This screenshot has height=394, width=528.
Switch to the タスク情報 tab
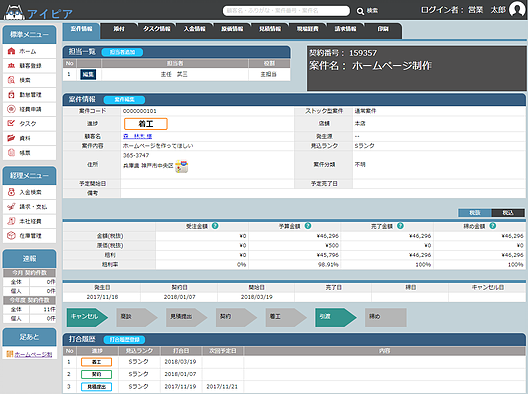tap(156, 29)
